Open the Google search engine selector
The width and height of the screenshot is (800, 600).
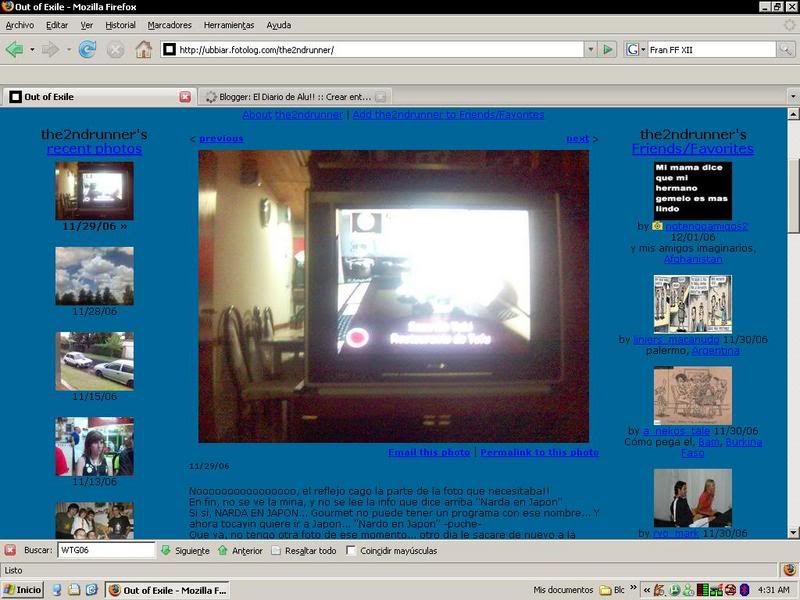(x=636, y=49)
